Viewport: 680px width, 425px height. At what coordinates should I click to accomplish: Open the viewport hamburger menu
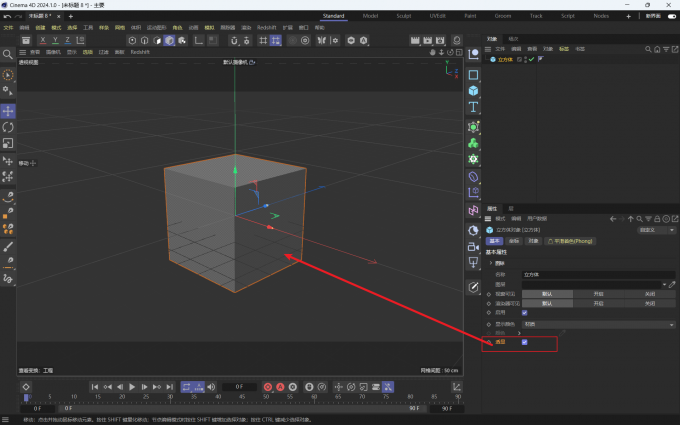coord(23,52)
